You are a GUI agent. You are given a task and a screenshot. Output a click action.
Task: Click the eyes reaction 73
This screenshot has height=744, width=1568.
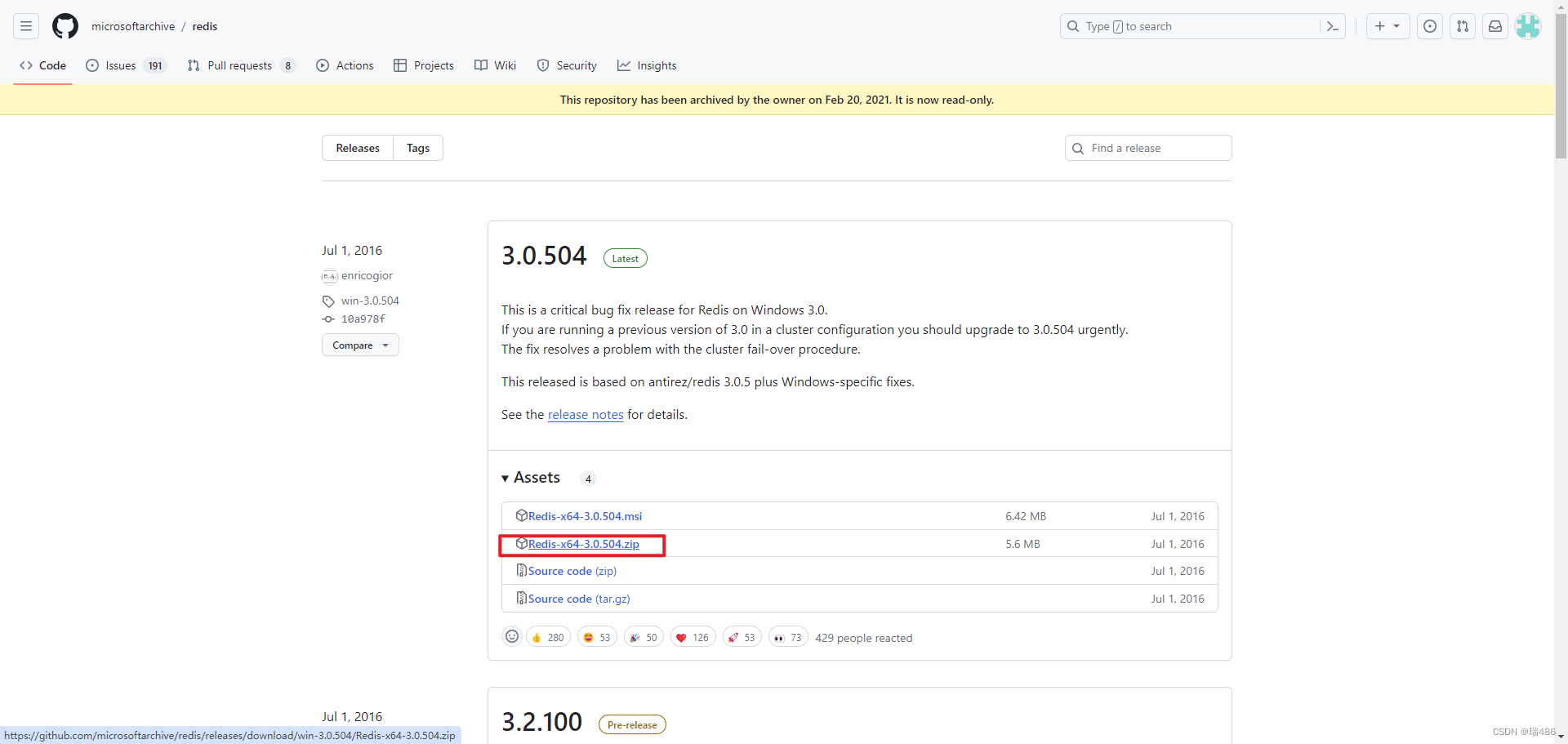[788, 637]
